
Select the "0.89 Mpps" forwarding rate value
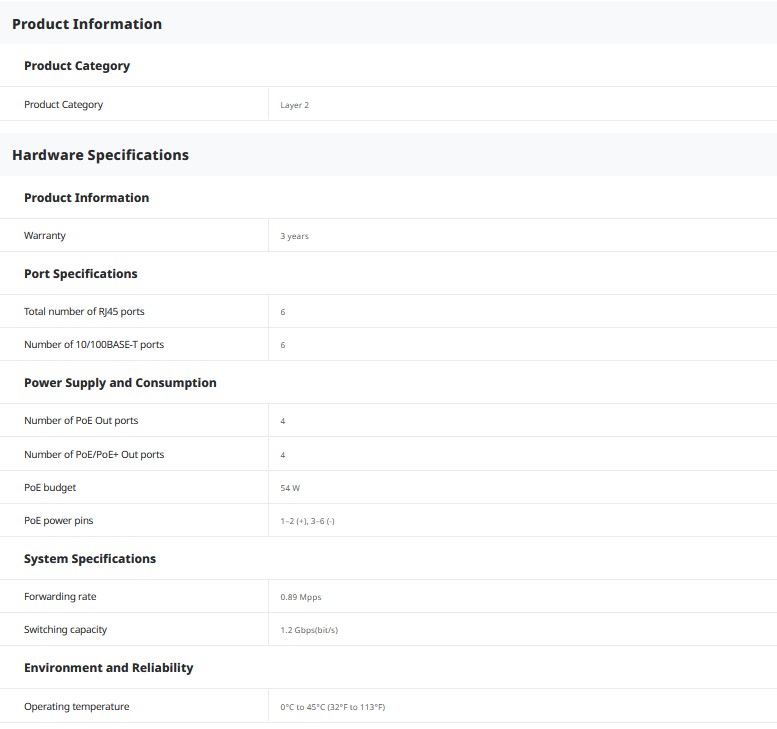tap(301, 598)
